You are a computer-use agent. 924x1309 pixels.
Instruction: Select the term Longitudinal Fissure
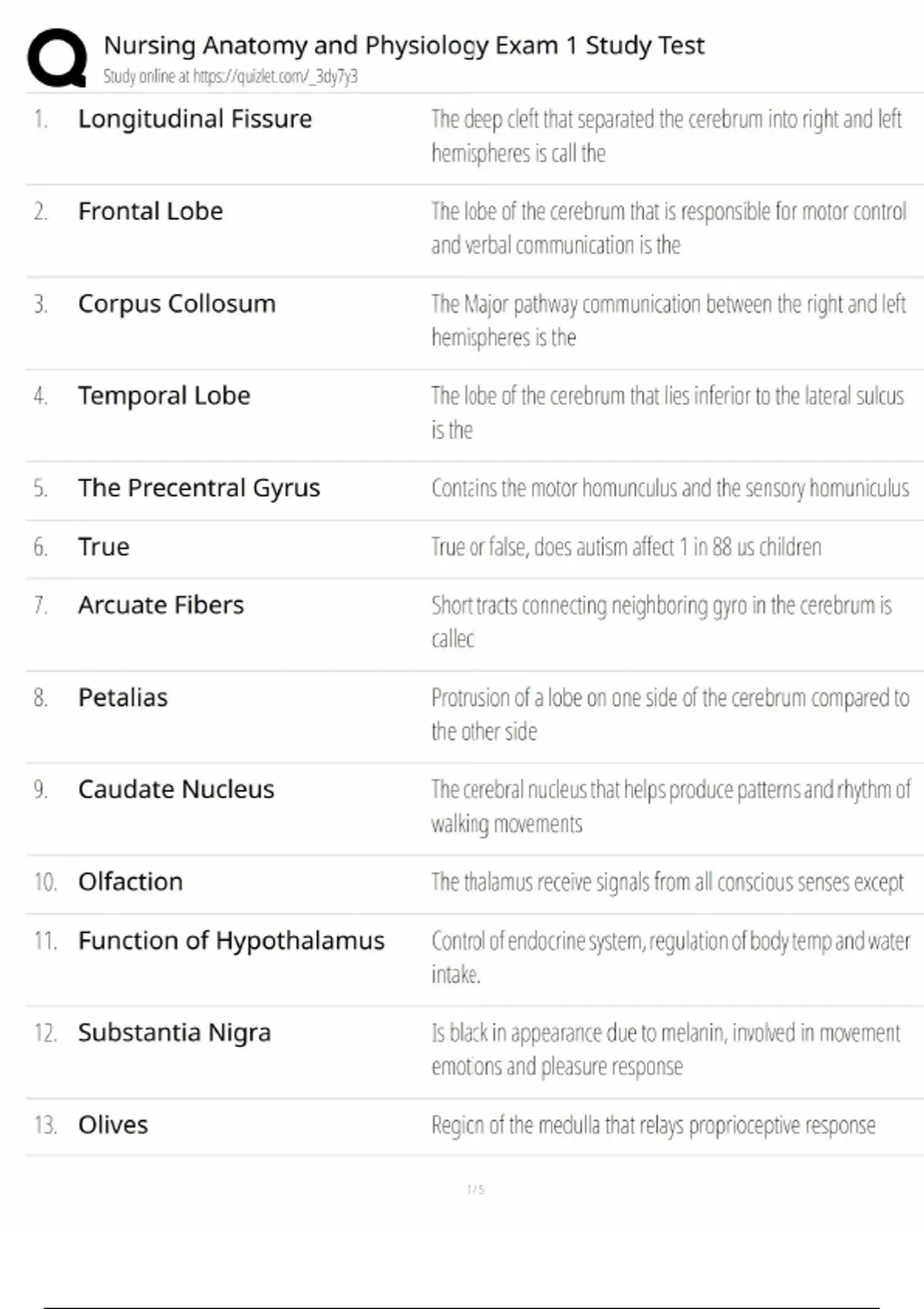(195, 119)
